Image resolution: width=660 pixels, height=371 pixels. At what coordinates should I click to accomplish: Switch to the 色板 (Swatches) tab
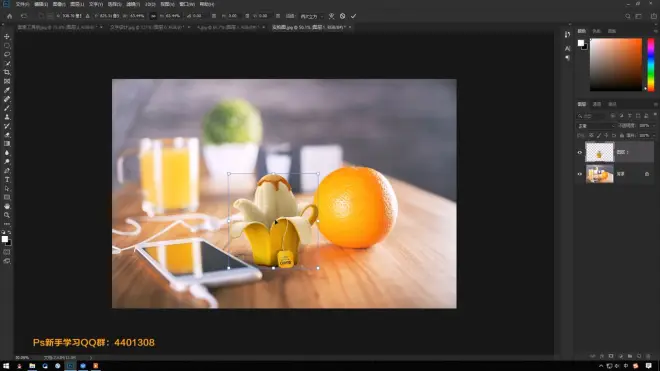[597, 31]
